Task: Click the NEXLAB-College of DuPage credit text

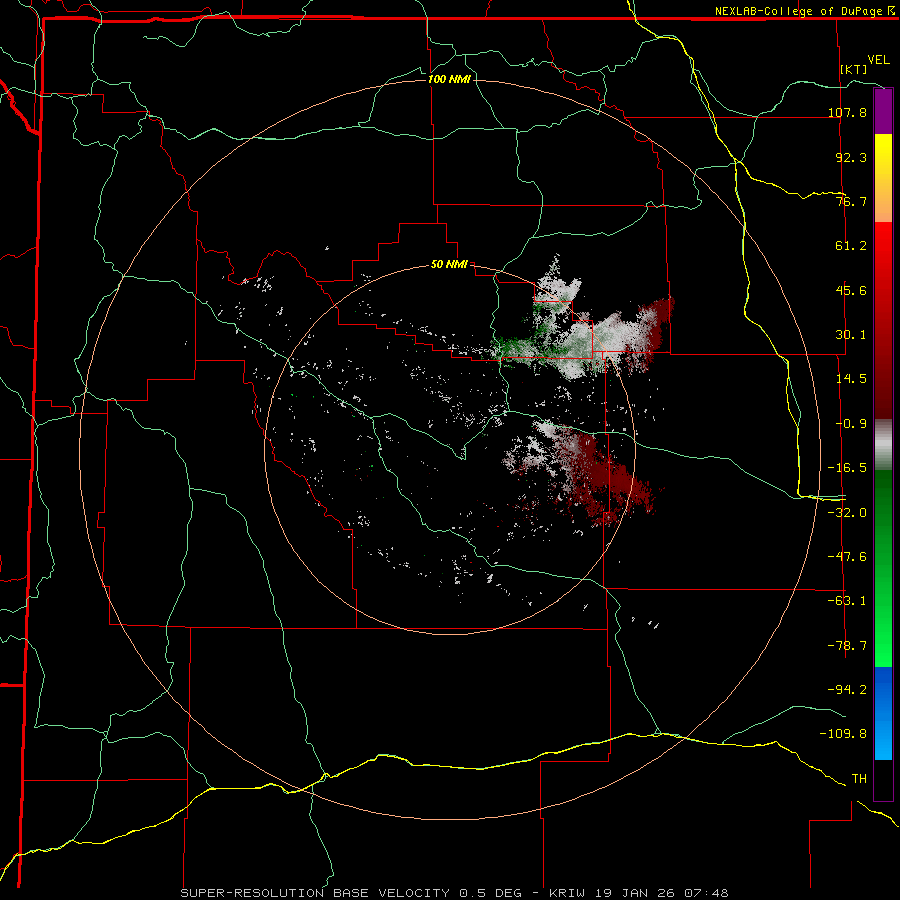Action: [798, 11]
